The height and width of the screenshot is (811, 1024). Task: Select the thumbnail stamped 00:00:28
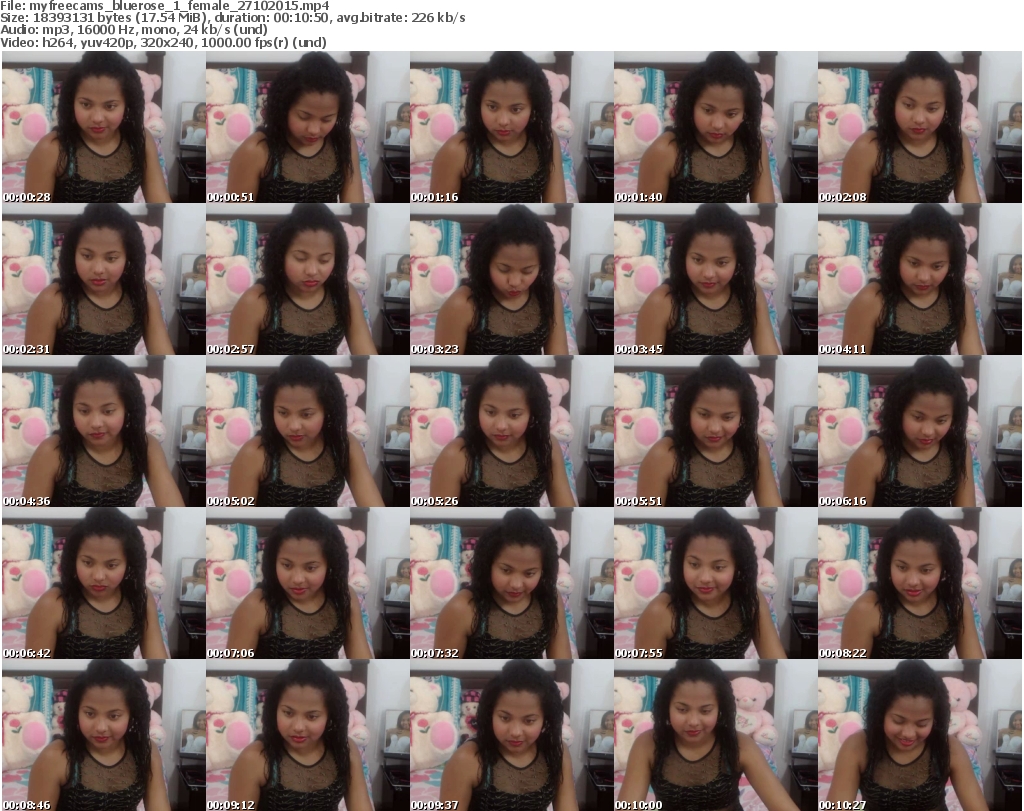[x=103, y=127]
